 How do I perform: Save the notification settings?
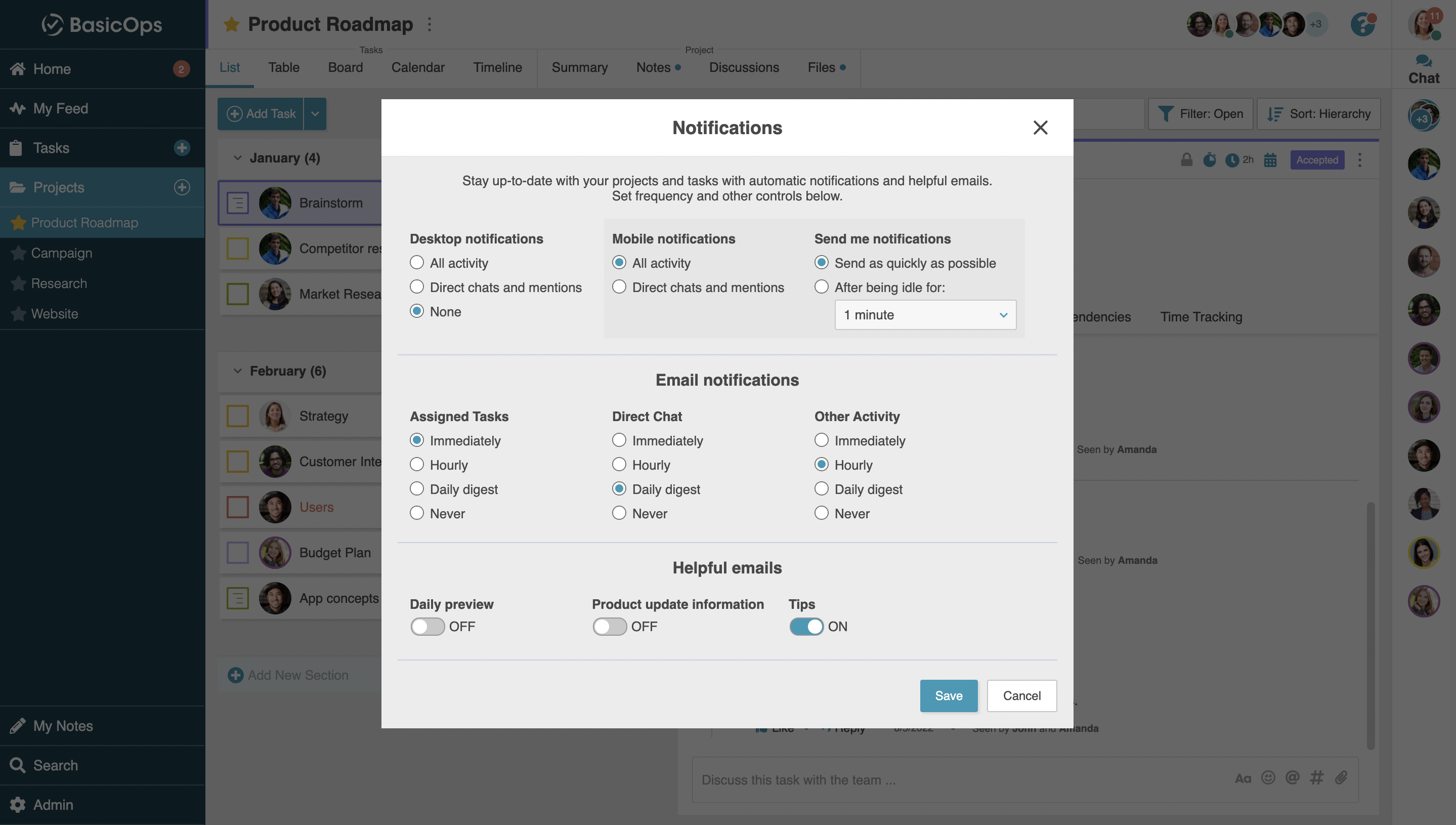pos(949,695)
